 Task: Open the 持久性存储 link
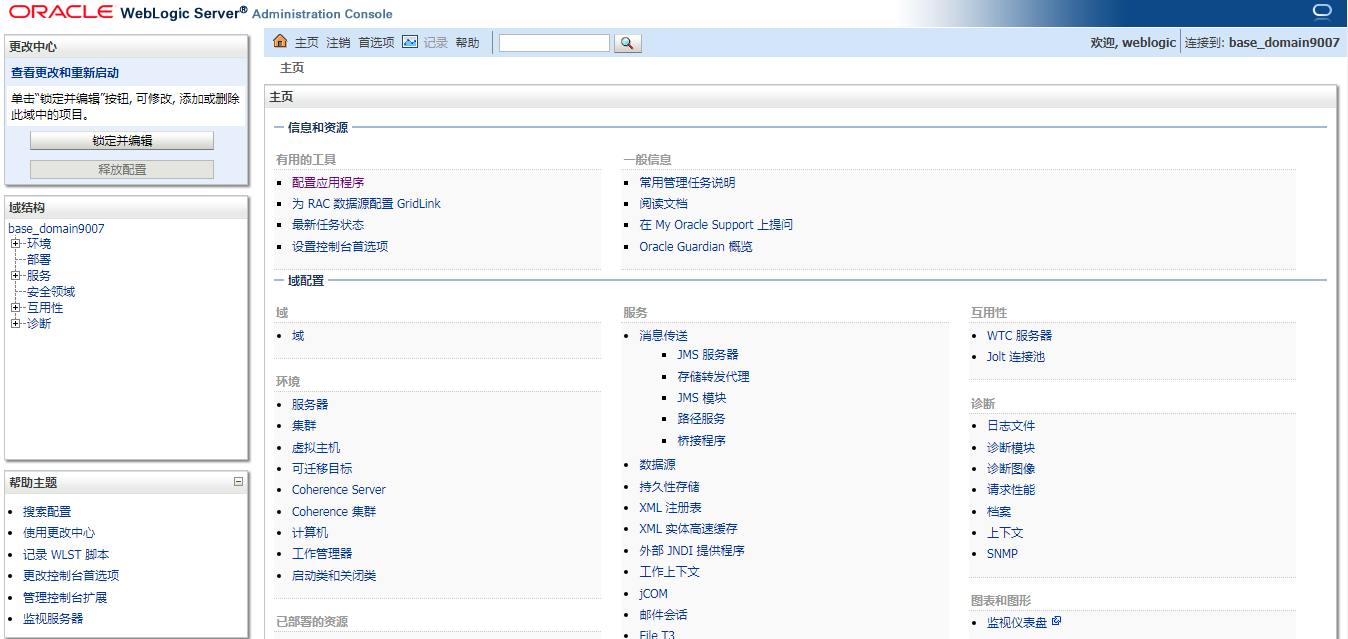[x=670, y=487]
